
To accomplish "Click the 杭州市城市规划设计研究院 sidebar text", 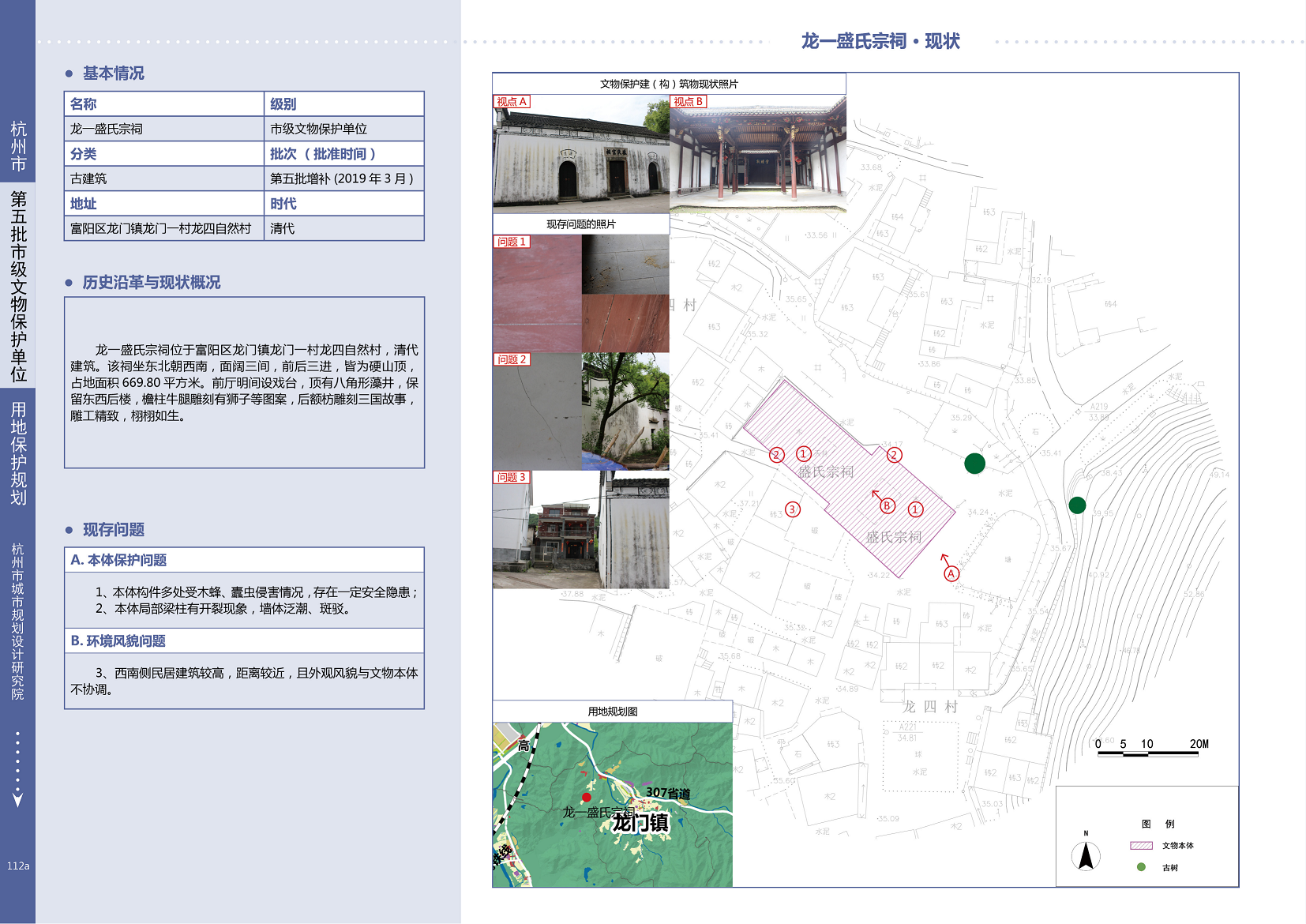I will (17, 622).
